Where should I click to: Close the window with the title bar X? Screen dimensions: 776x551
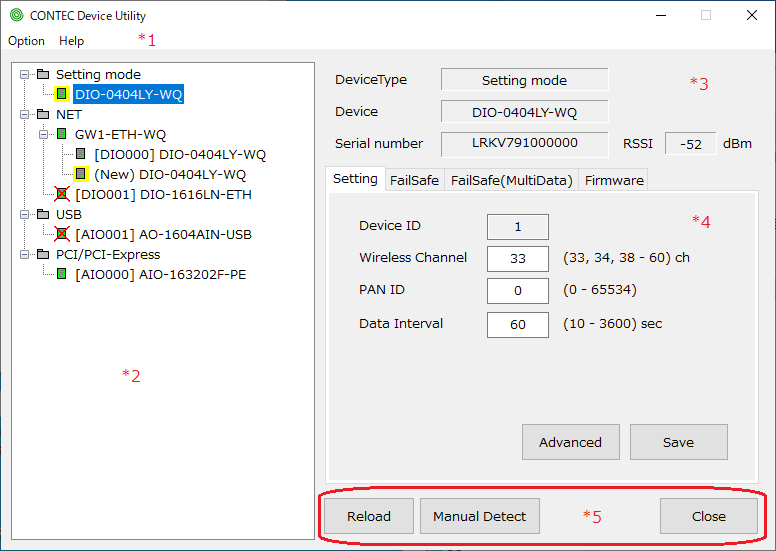click(752, 15)
